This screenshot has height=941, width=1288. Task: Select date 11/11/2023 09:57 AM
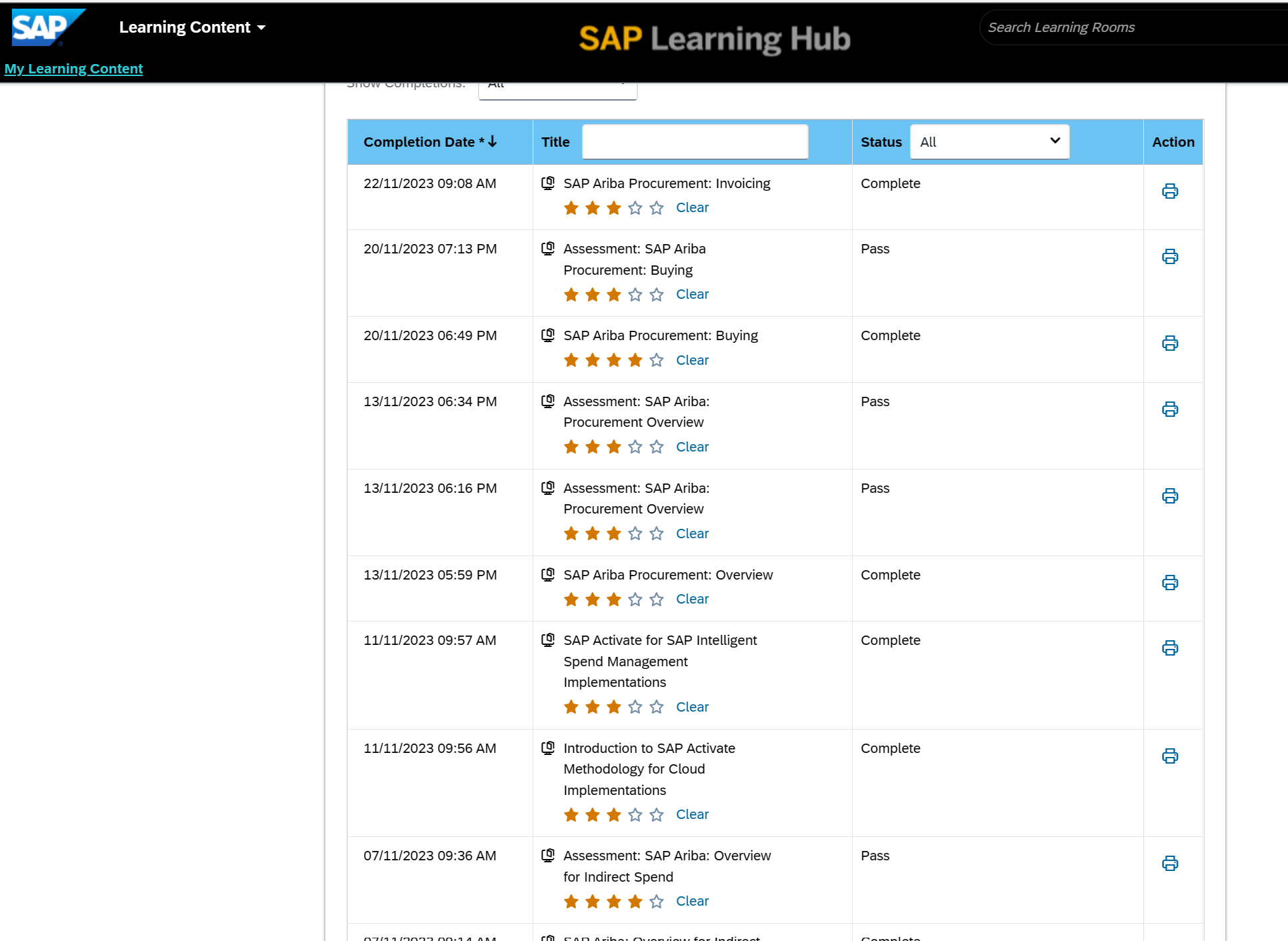tap(430, 640)
